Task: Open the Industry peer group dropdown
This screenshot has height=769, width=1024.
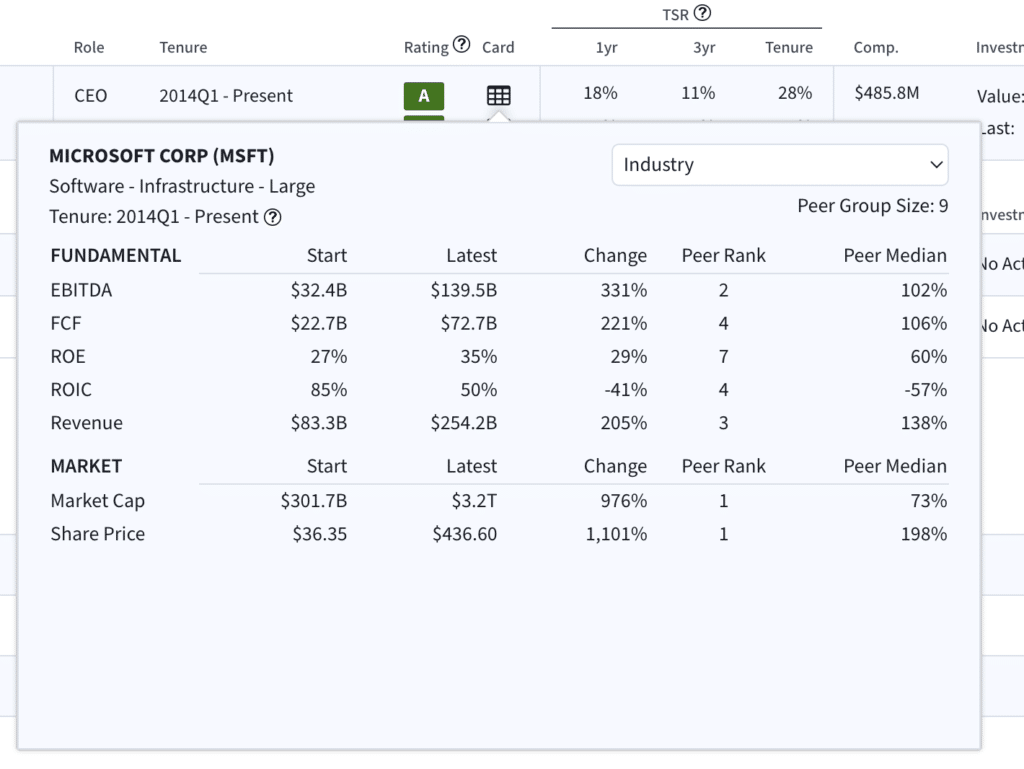Action: click(x=780, y=165)
